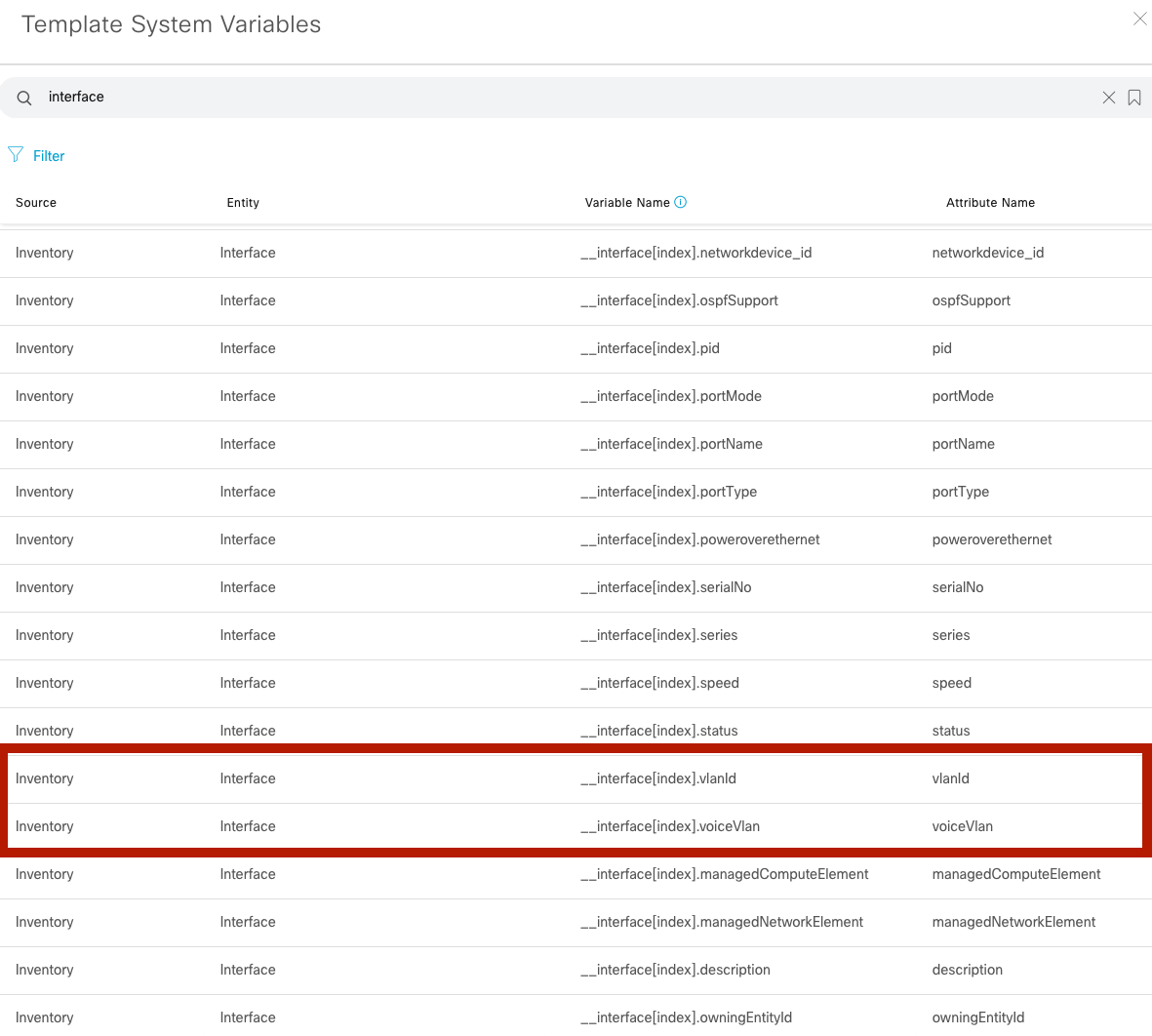Sort by the Entity column header
This screenshot has height=1036, width=1152.
(x=243, y=203)
